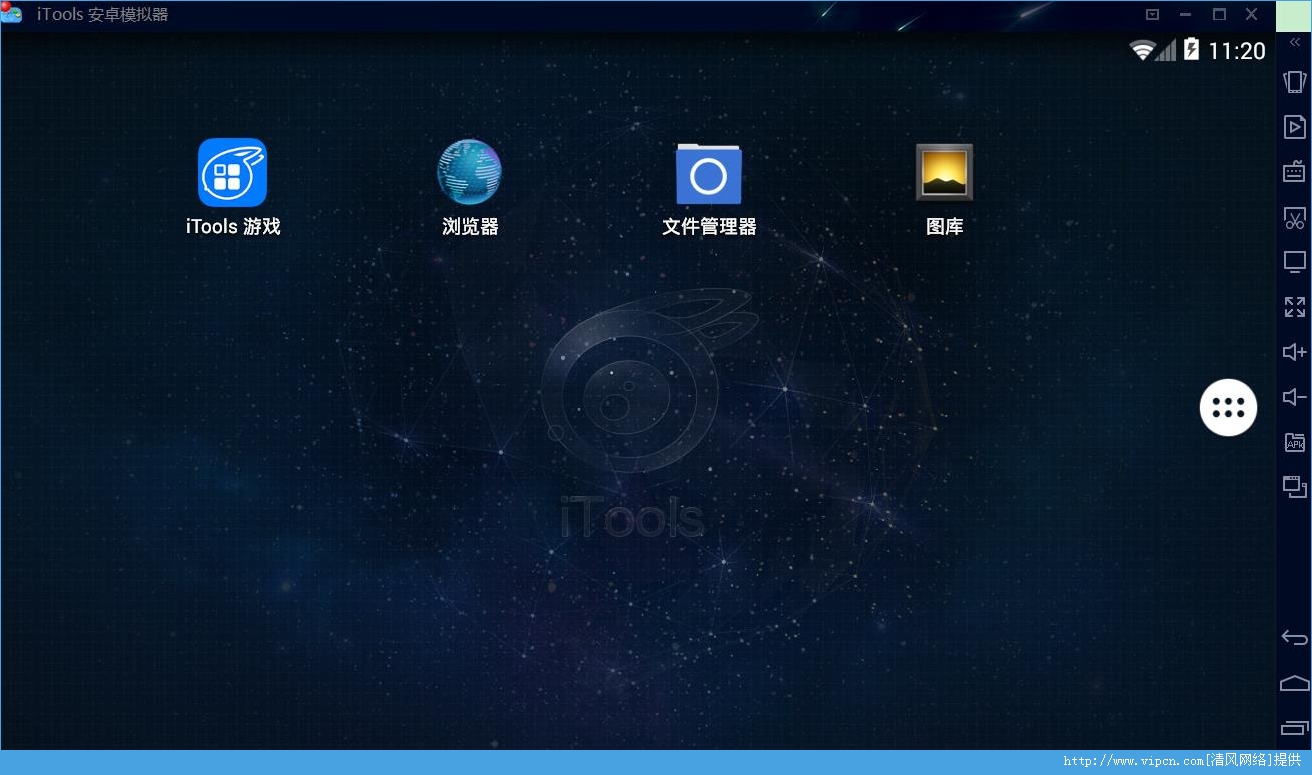
Task: Close the iTools emulator window
Action: (1251, 14)
